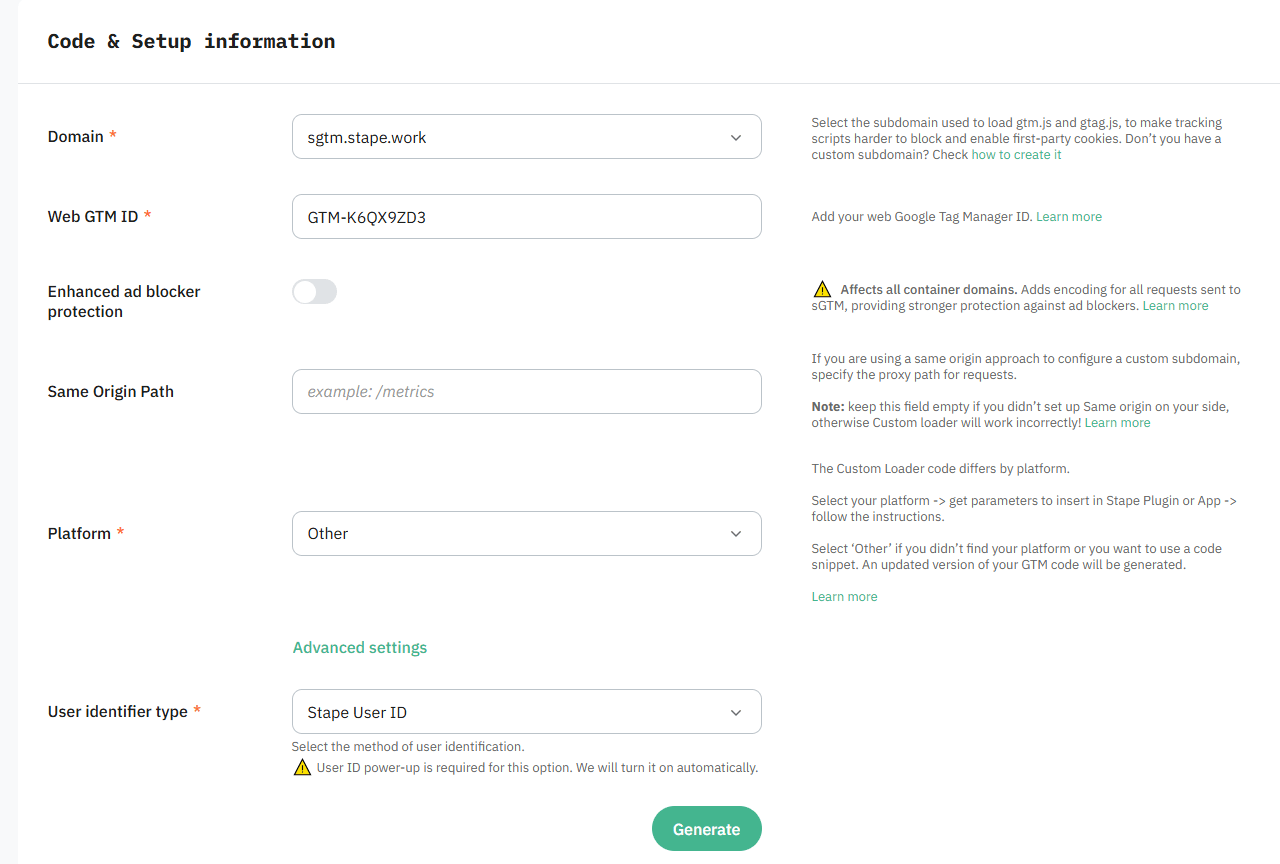Screen dimensions: 1280x864
Task: Click the Same Origin Path input field
Action: point(527,392)
